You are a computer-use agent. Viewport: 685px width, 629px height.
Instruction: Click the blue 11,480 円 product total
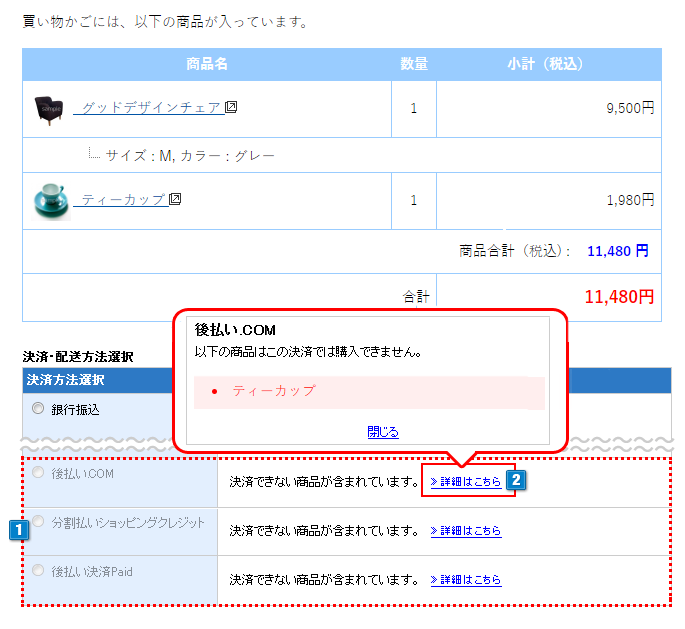tap(618, 251)
